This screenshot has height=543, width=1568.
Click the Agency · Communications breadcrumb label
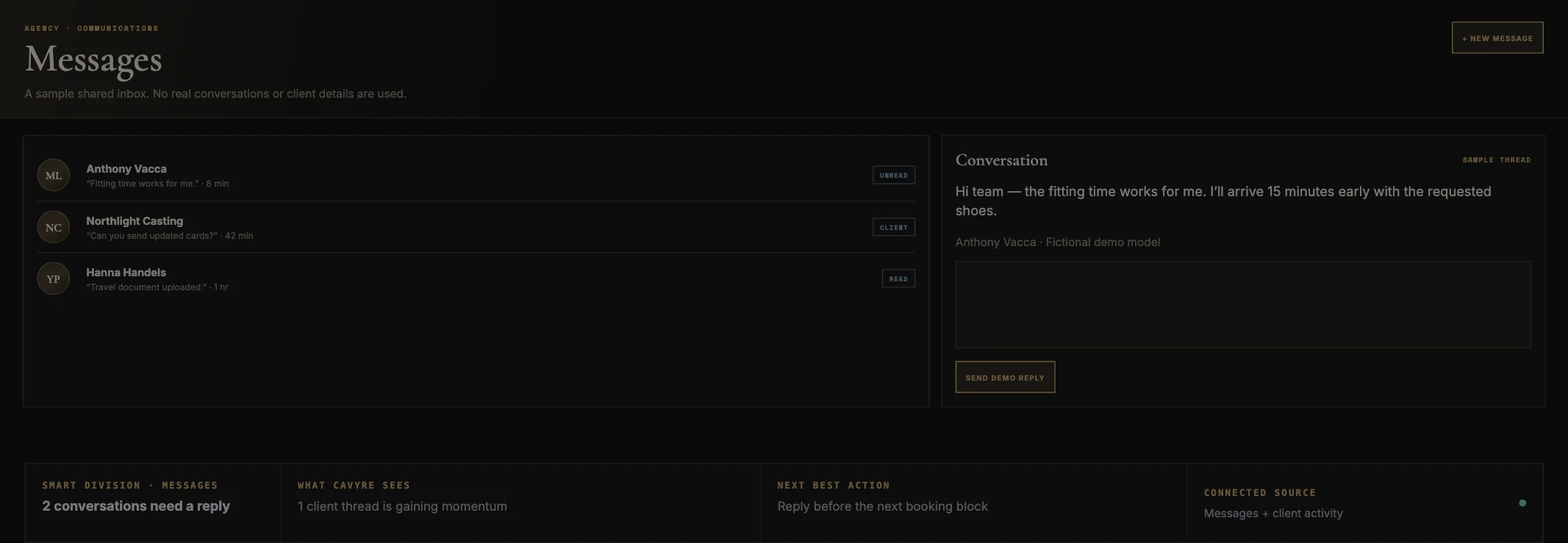(x=91, y=29)
